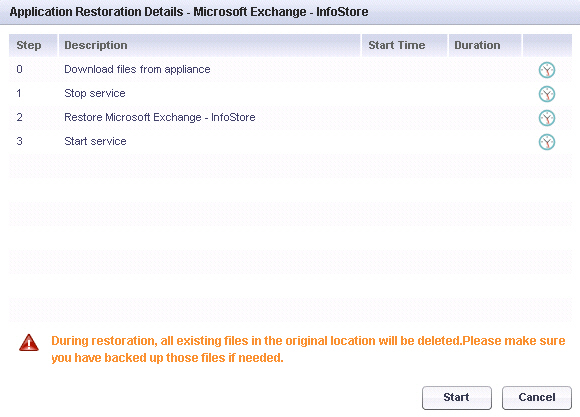This screenshot has width=580, height=417.
Task: Select Restore Microsoft Exchange - InfoStore row
Action: point(290,117)
